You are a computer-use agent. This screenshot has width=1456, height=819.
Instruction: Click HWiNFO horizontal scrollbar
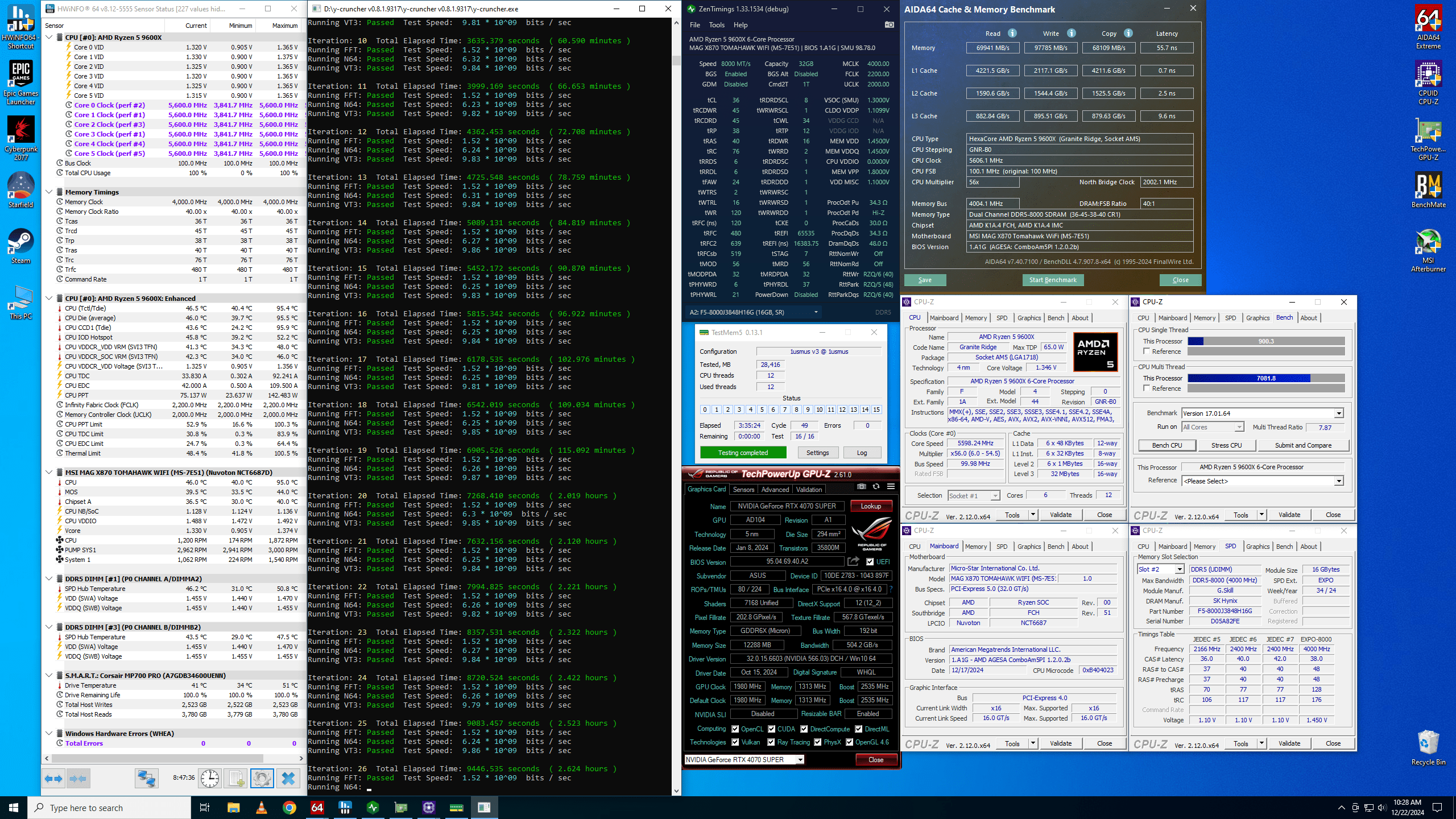(158, 758)
